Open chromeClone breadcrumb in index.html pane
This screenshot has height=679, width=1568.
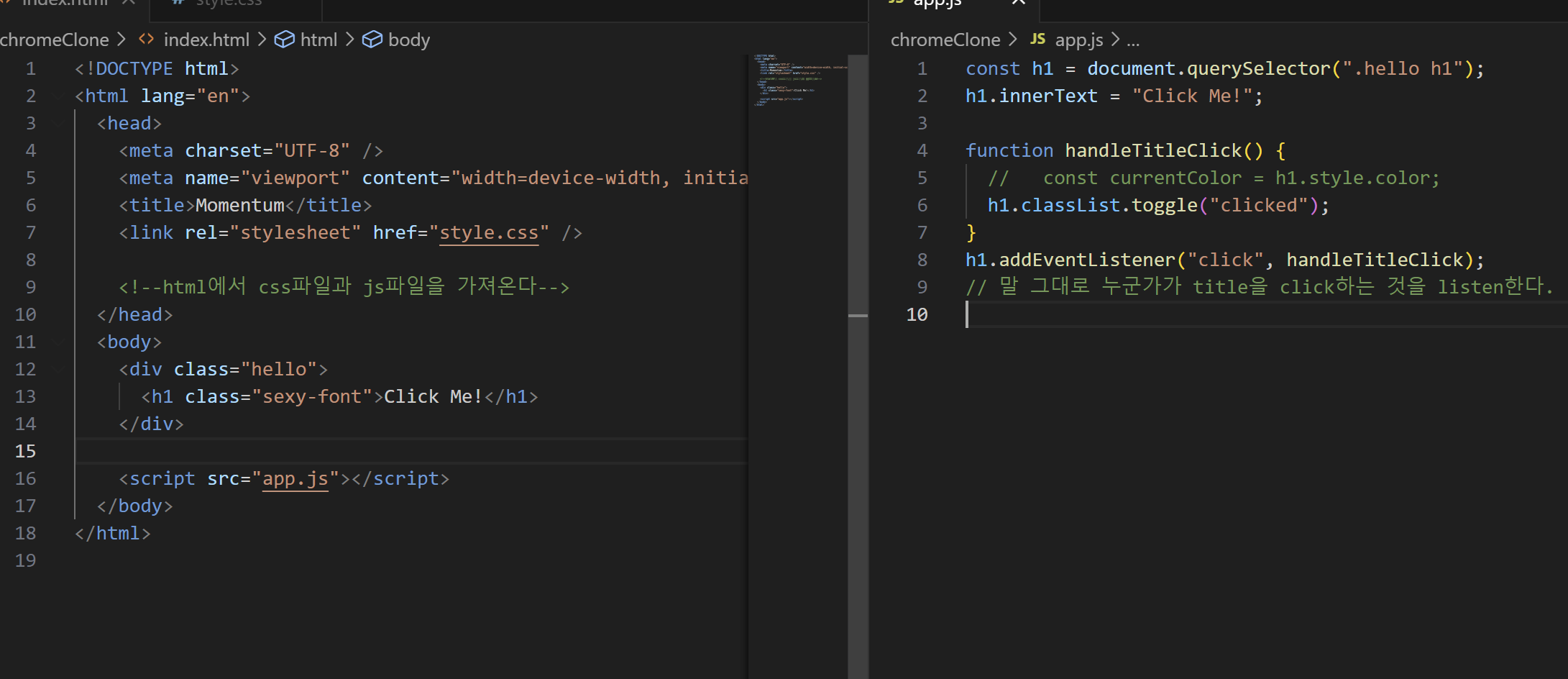click(55, 40)
